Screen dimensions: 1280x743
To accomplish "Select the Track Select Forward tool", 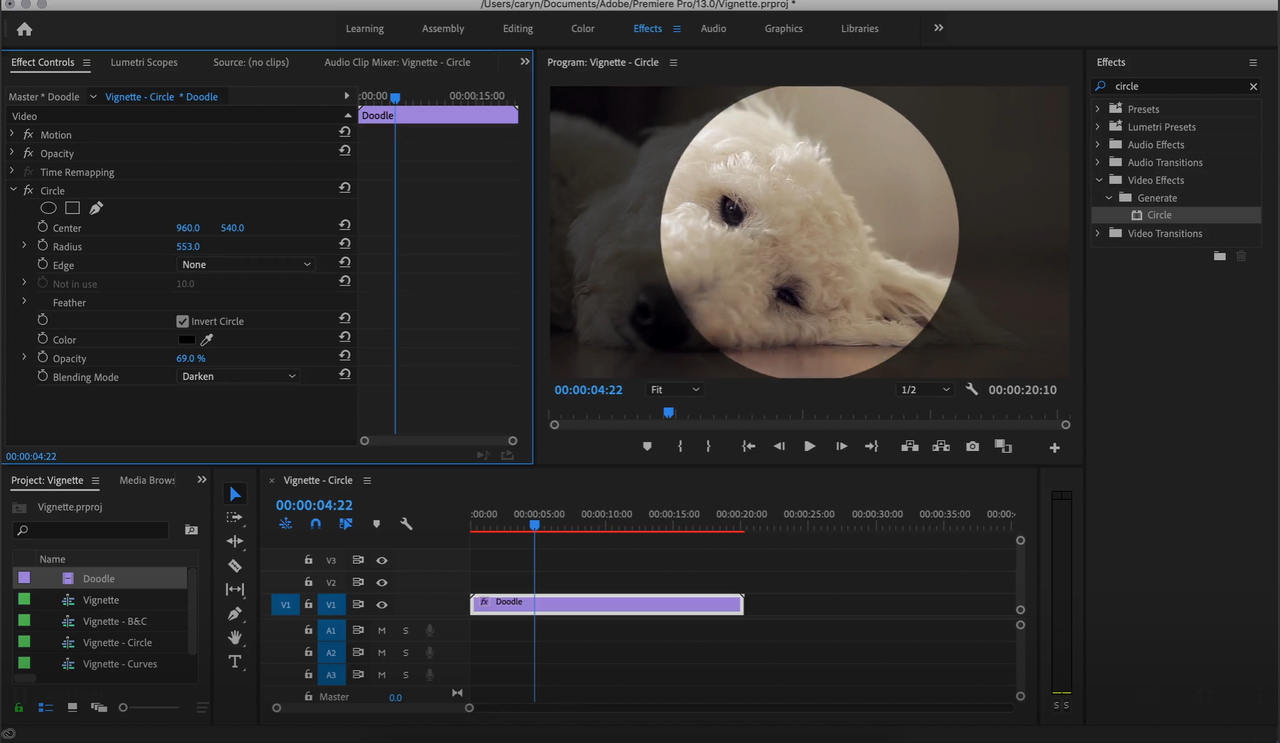I will 235,518.
